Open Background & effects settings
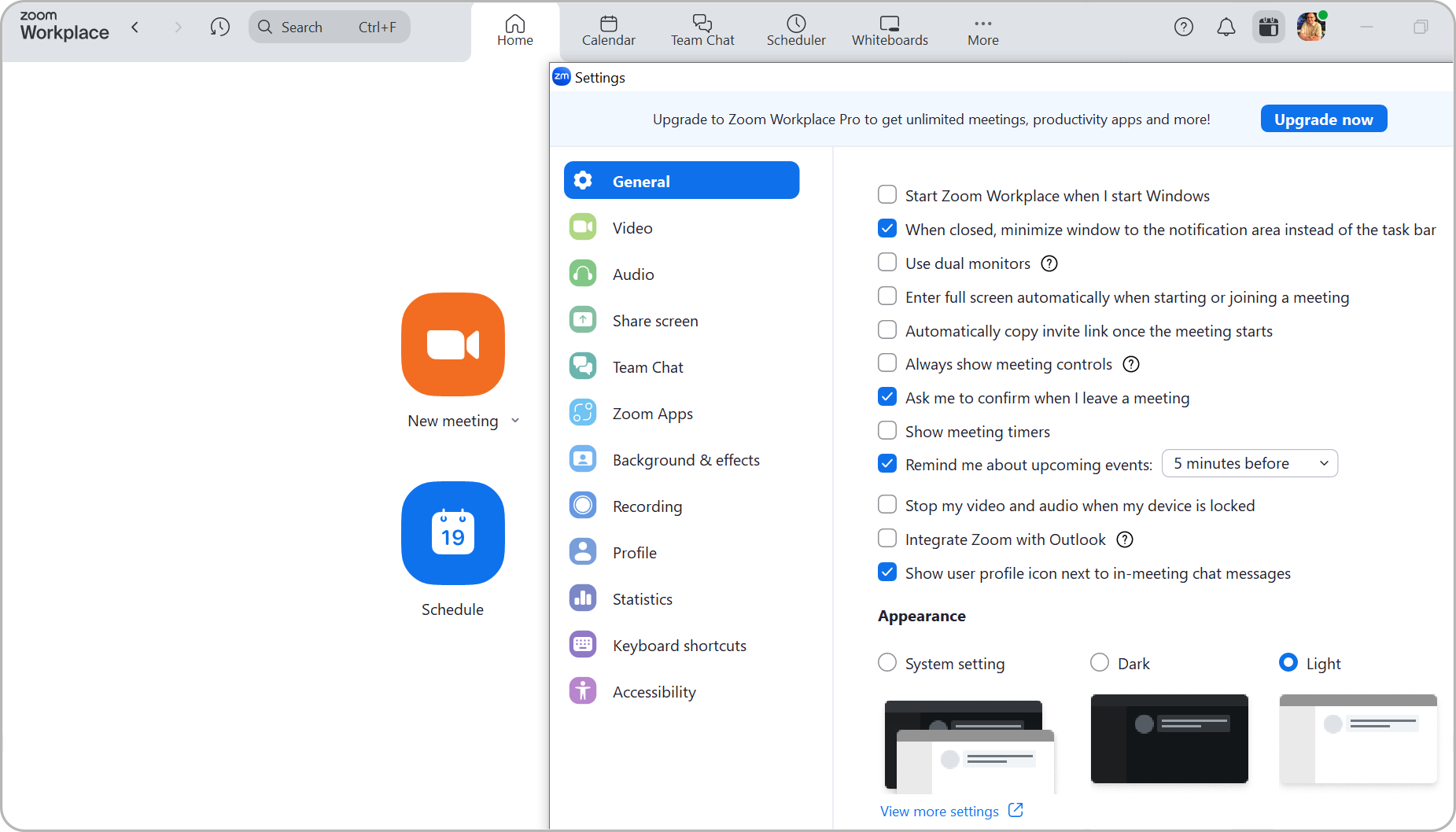1456x832 pixels. [685, 459]
